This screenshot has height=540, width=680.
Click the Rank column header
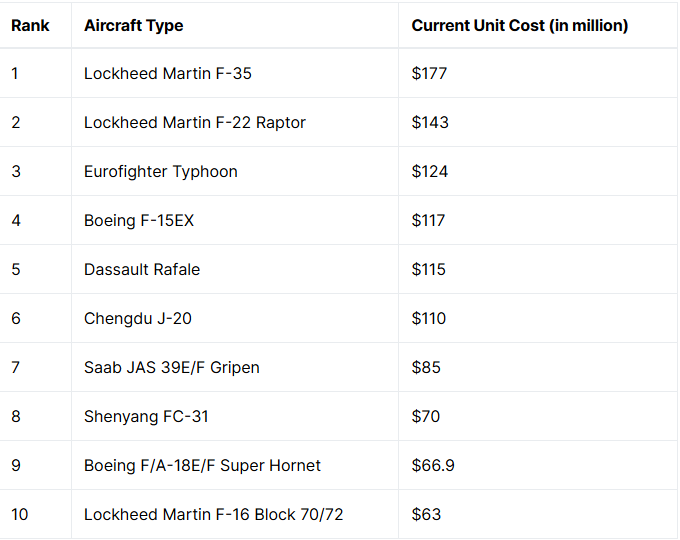click(x=30, y=25)
